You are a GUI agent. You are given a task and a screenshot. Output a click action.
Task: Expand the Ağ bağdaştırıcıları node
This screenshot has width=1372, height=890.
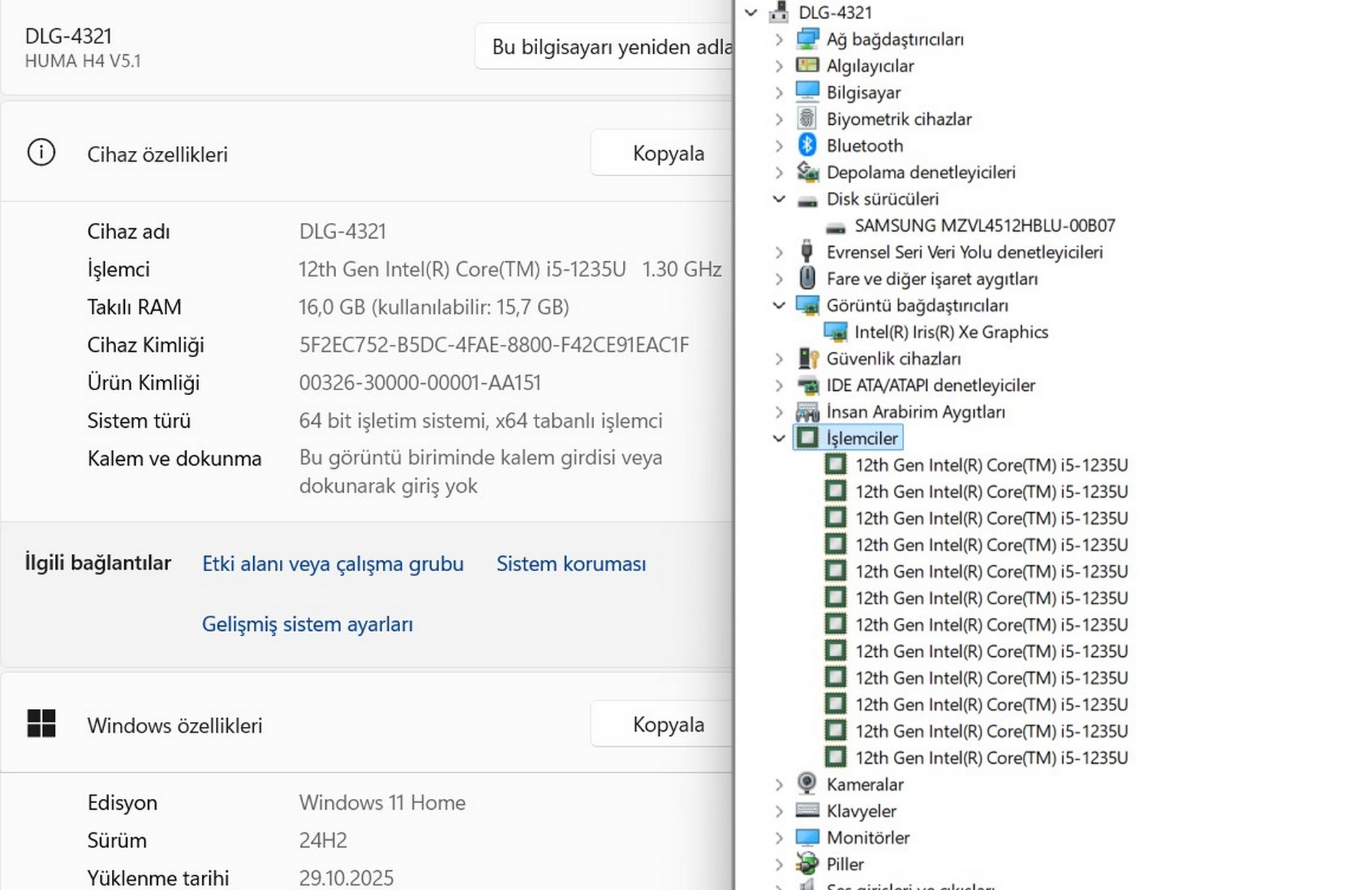(x=779, y=40)
